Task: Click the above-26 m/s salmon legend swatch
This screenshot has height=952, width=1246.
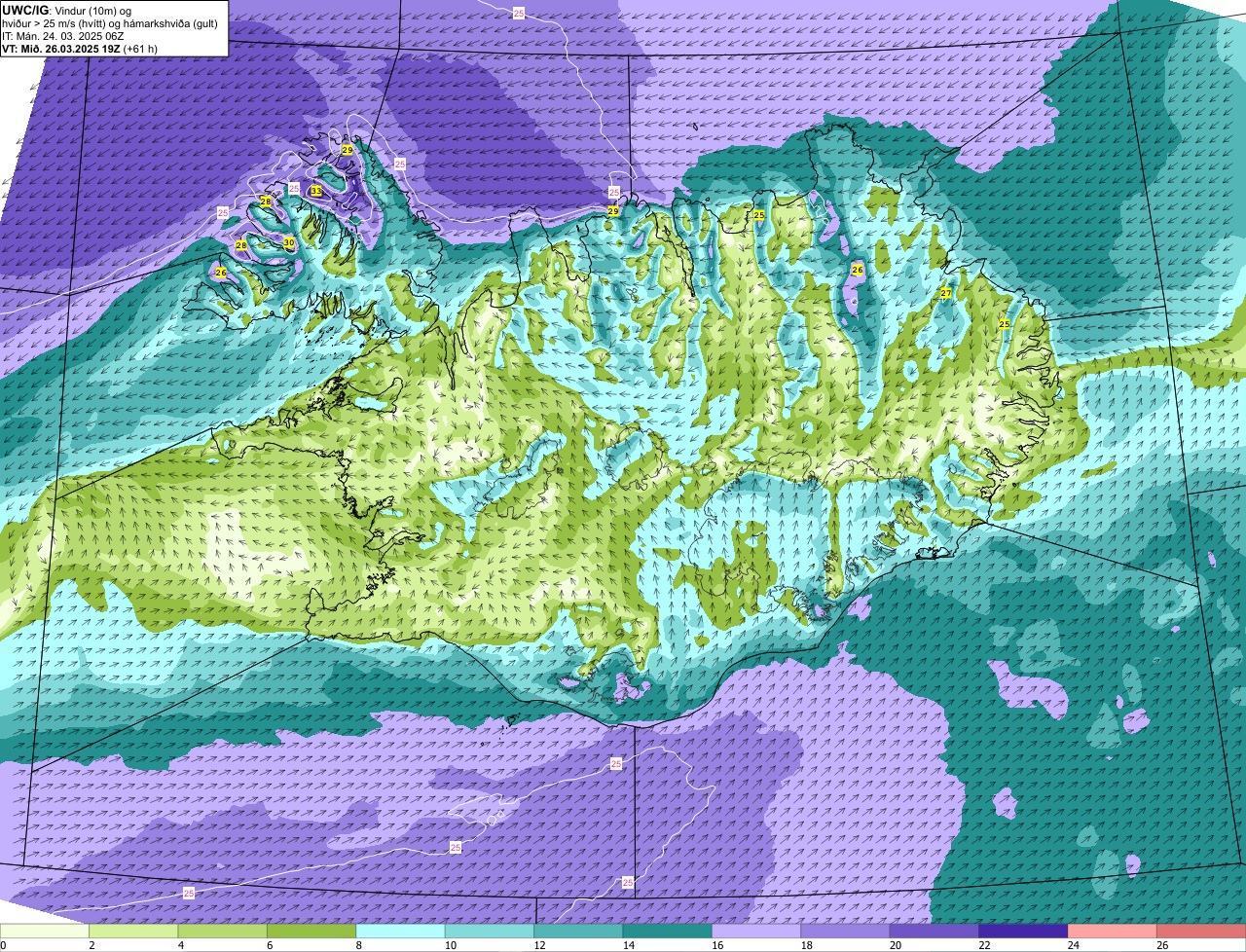Action: [1201, 931]
